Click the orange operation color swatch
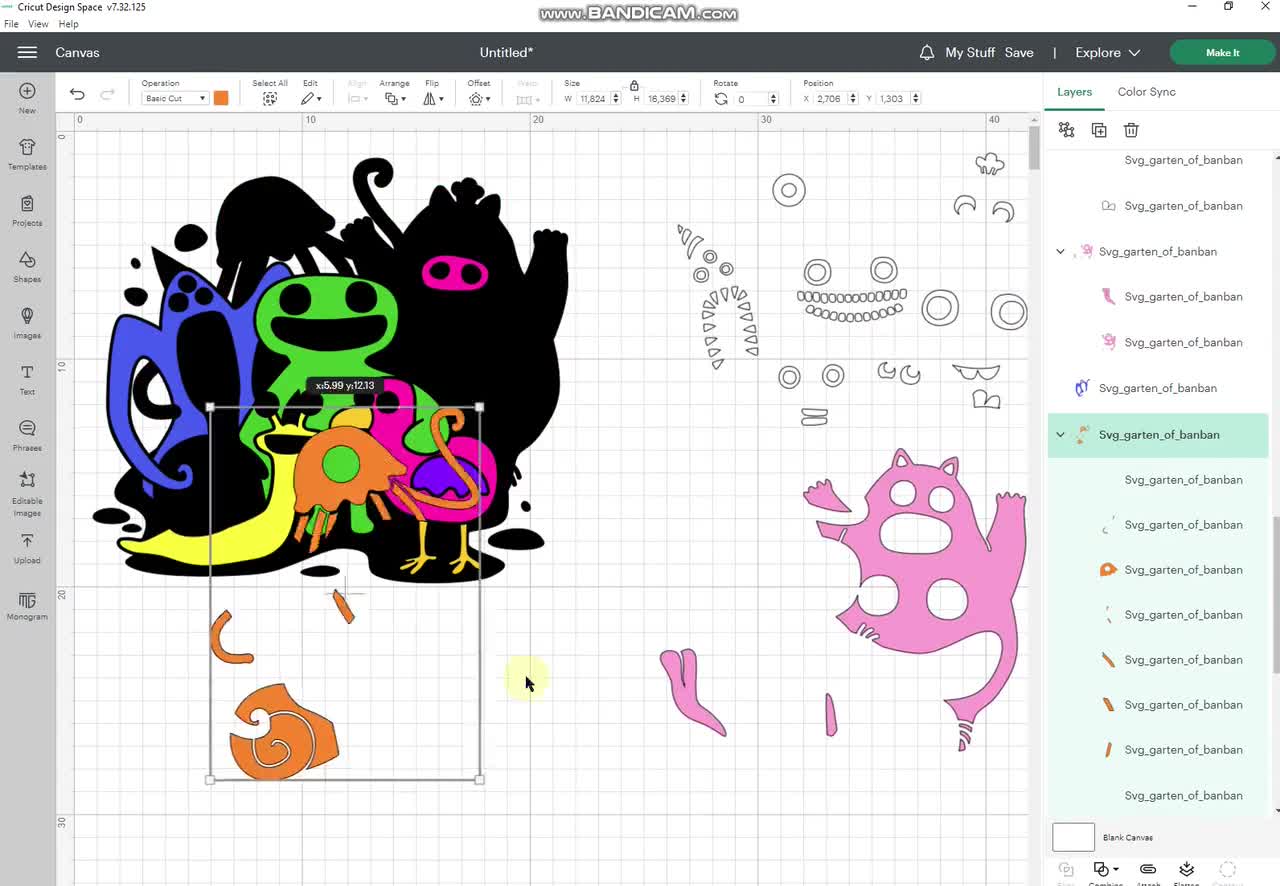1280x886 pixels. click(x=221, y=98)
